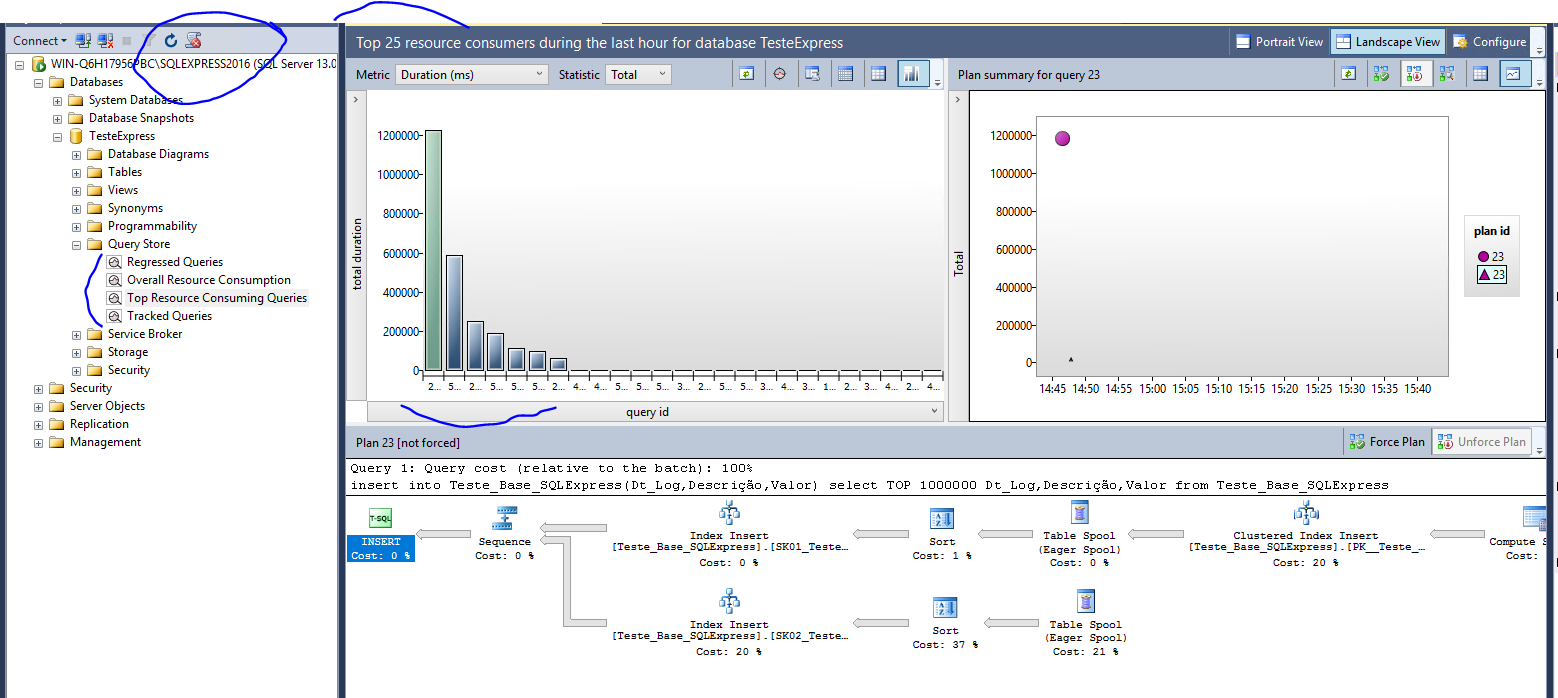The image size is (1558, 698).
Task: Click the track selected query target icon
Action: tap(779, 74)
